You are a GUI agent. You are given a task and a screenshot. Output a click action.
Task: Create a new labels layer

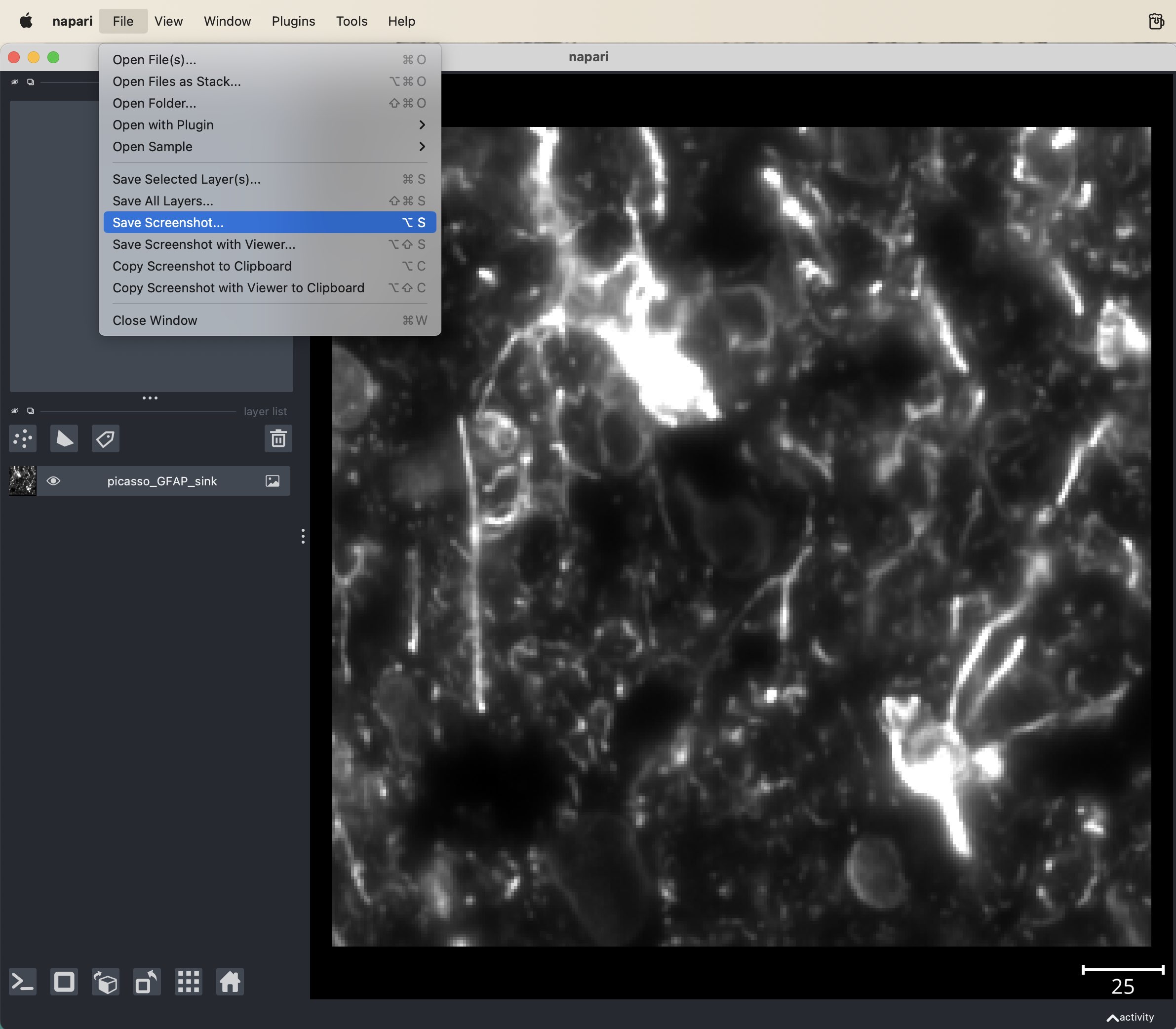click(106, 438)
